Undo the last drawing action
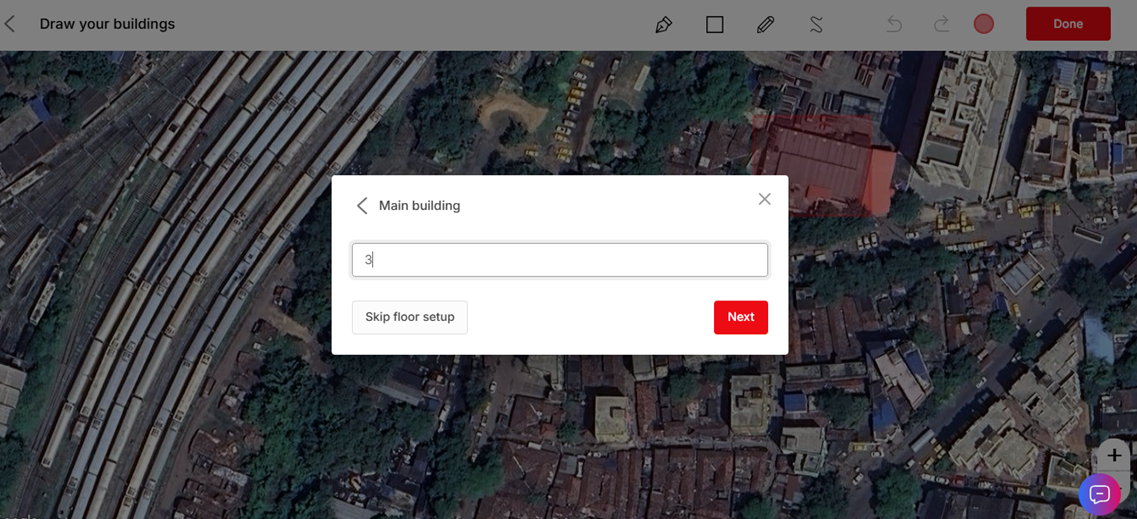 tap(894, 25)
